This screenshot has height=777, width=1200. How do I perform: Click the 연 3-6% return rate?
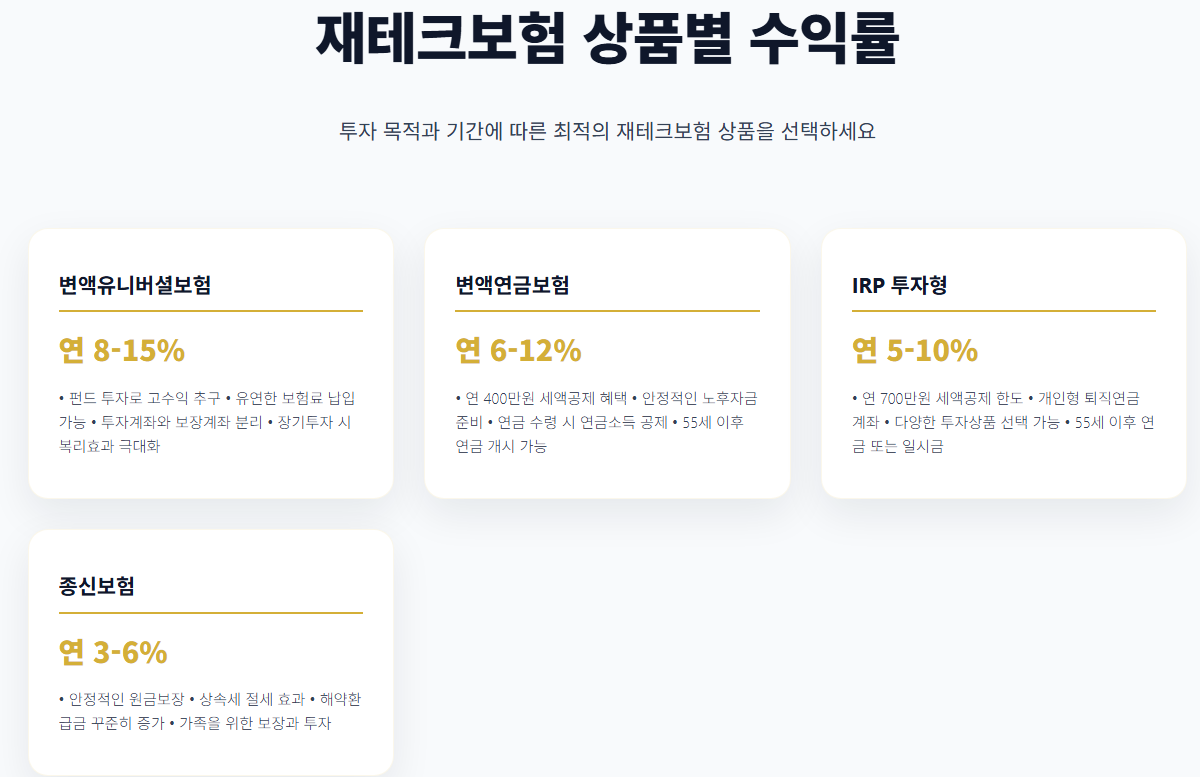tap(113, 652)
